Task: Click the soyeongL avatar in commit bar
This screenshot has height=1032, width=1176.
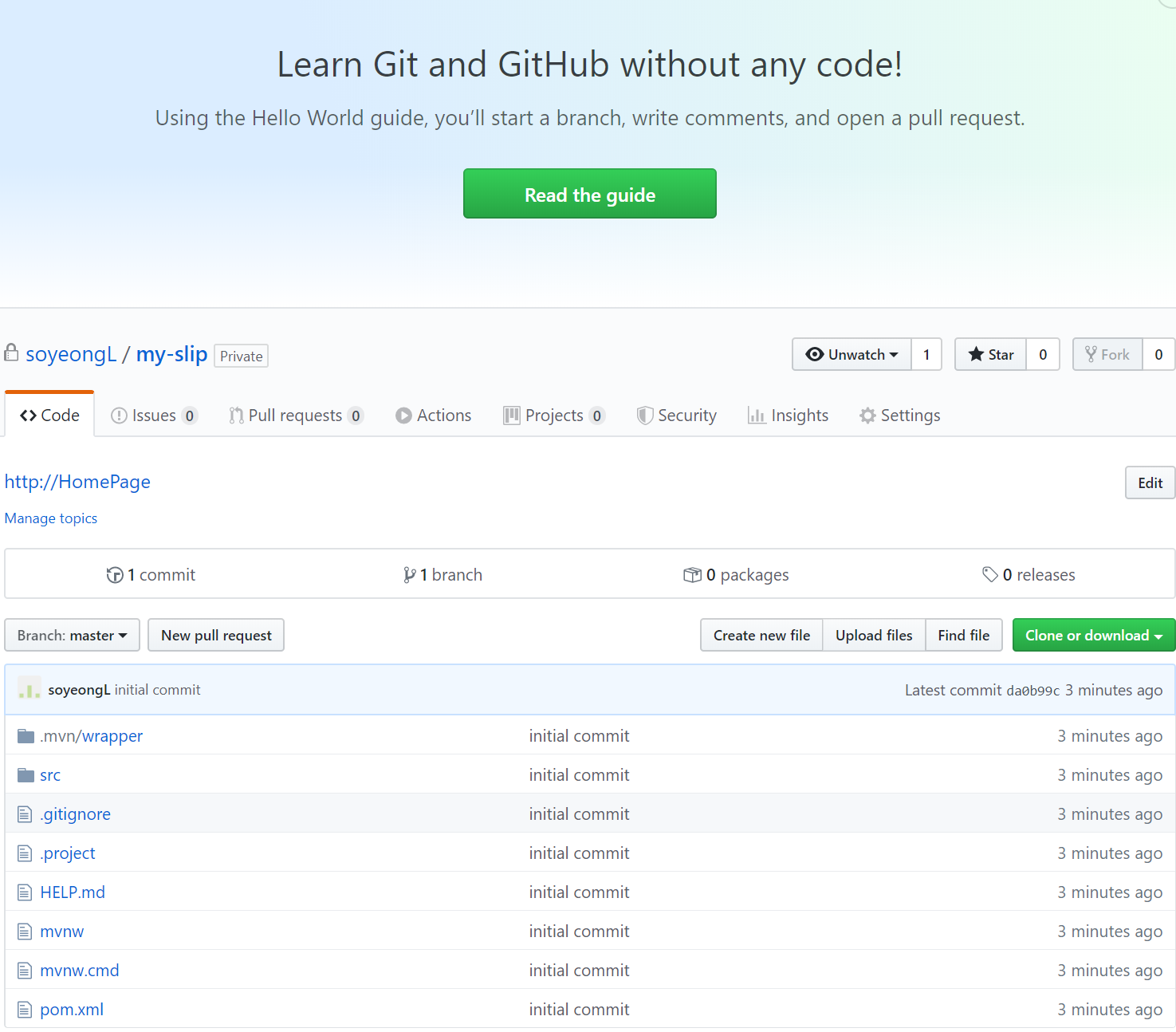Action: (x=29, y=689)
